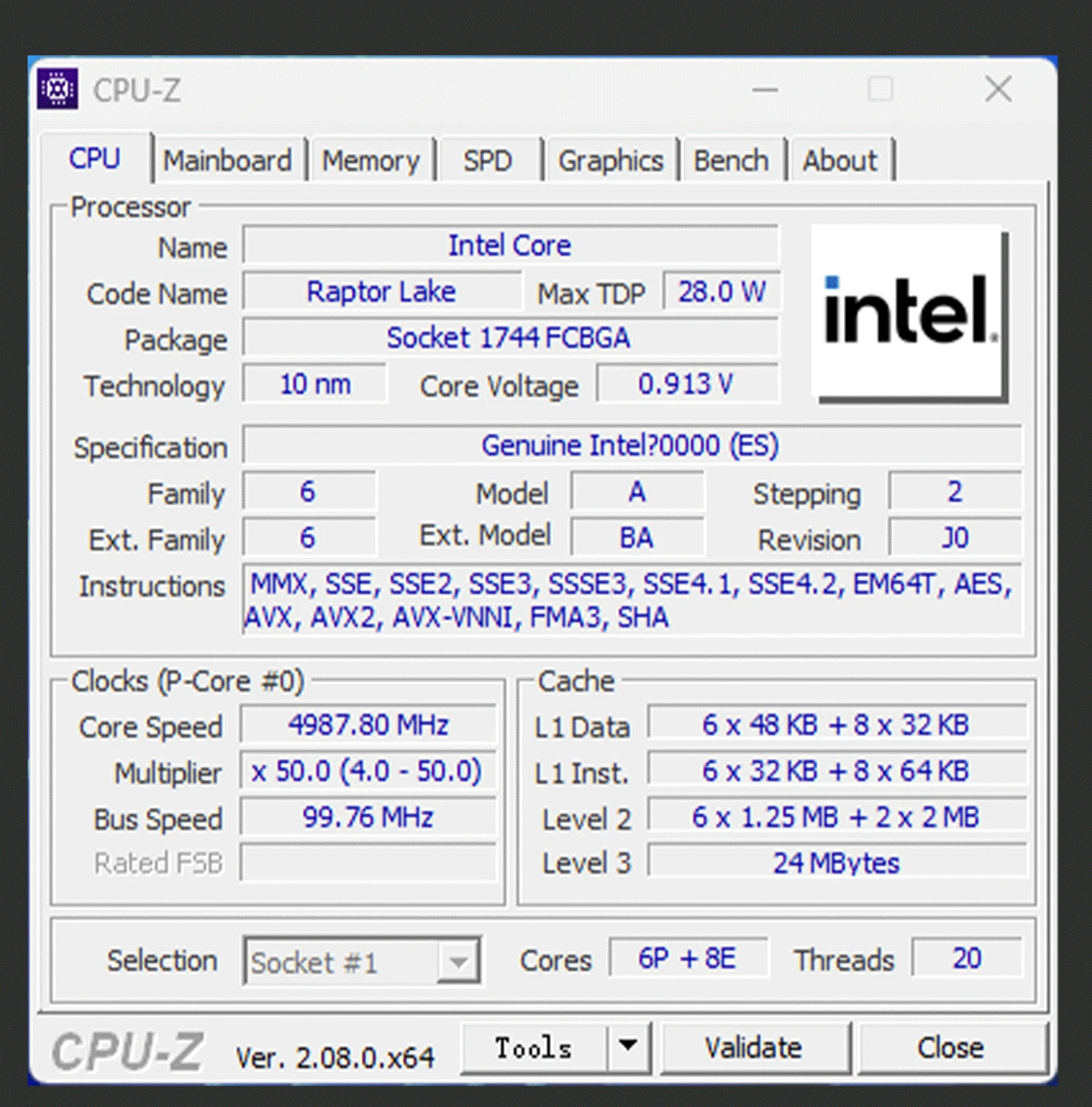Click the Bus Speed value '99.76 MHz'
This screenshot has height=1107, width=1092.
tap(368, 817)
